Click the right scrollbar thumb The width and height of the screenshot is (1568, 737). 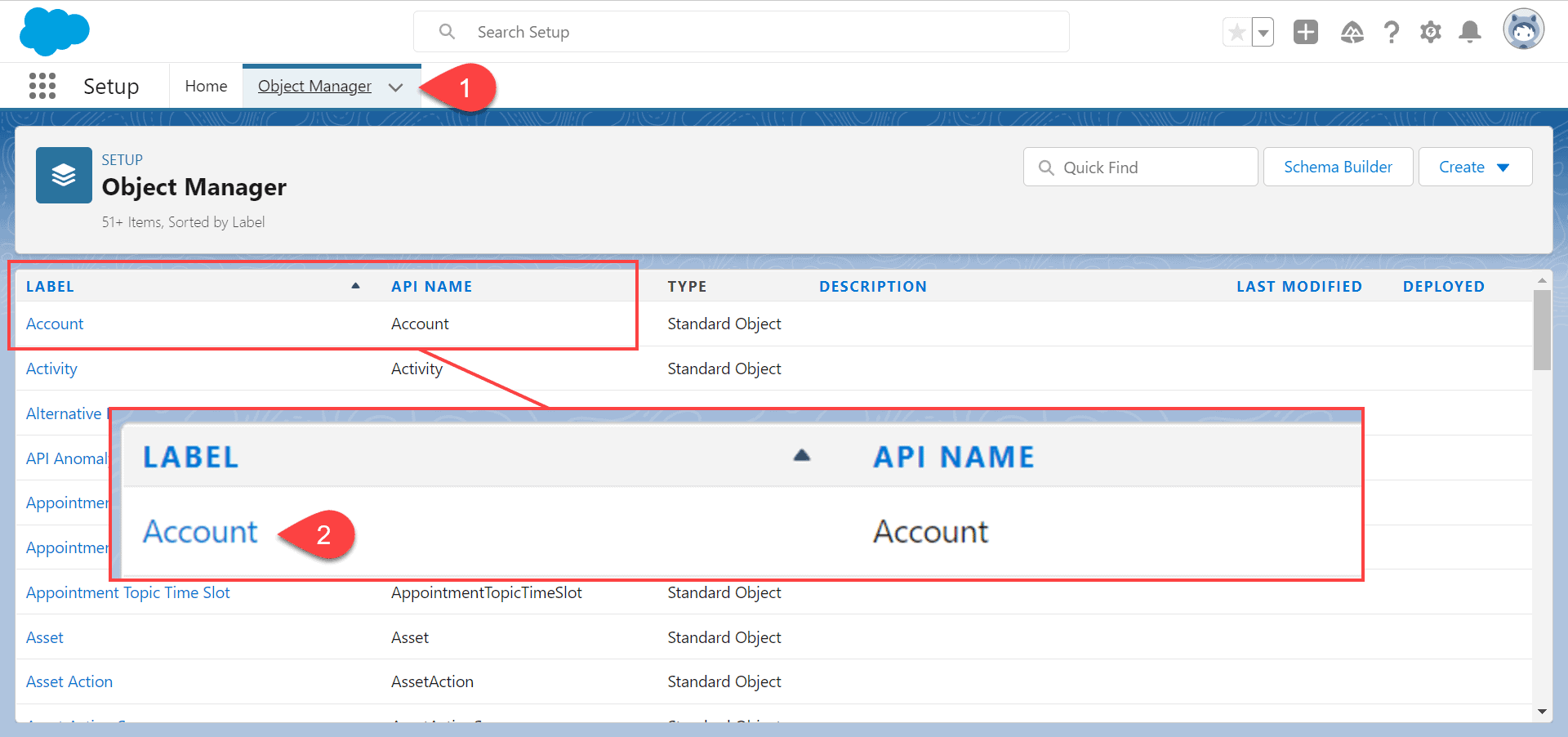1542,331
